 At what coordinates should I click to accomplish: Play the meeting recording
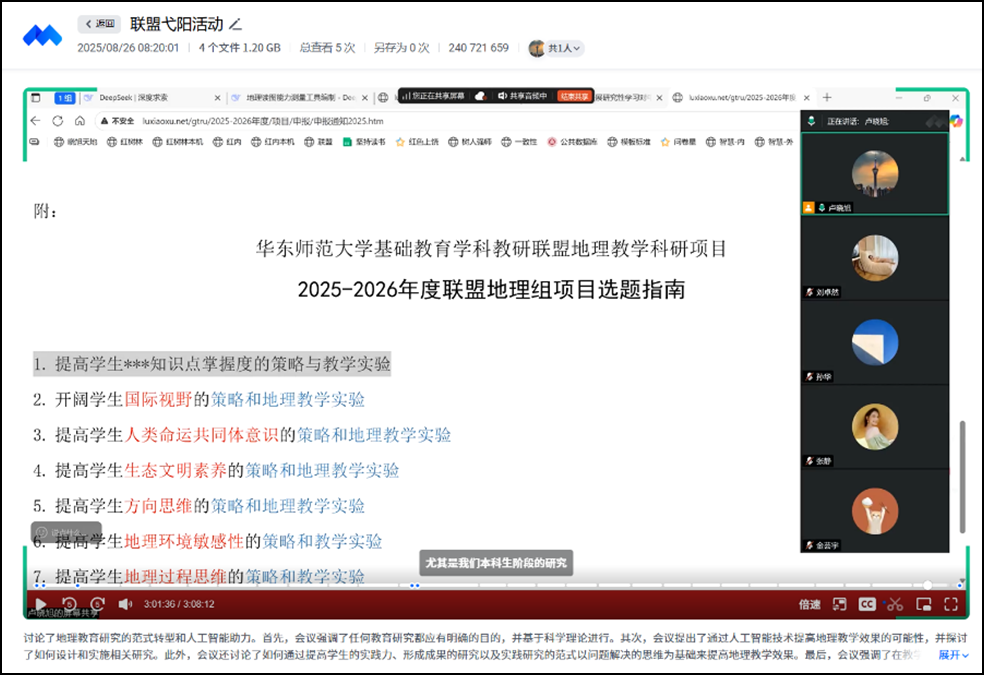pos(41,604)
